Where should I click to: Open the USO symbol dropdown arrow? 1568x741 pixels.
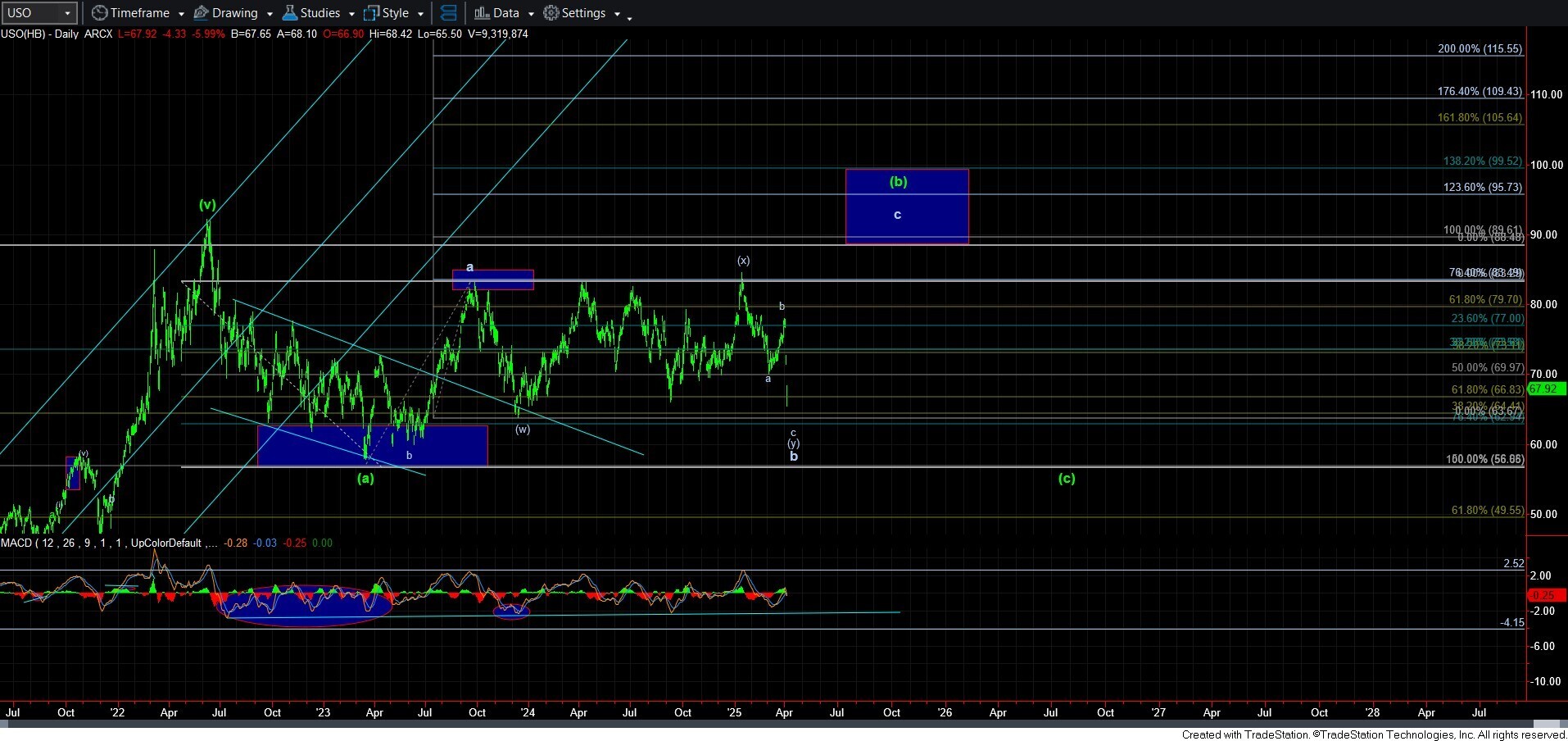(x=67, y=13)
